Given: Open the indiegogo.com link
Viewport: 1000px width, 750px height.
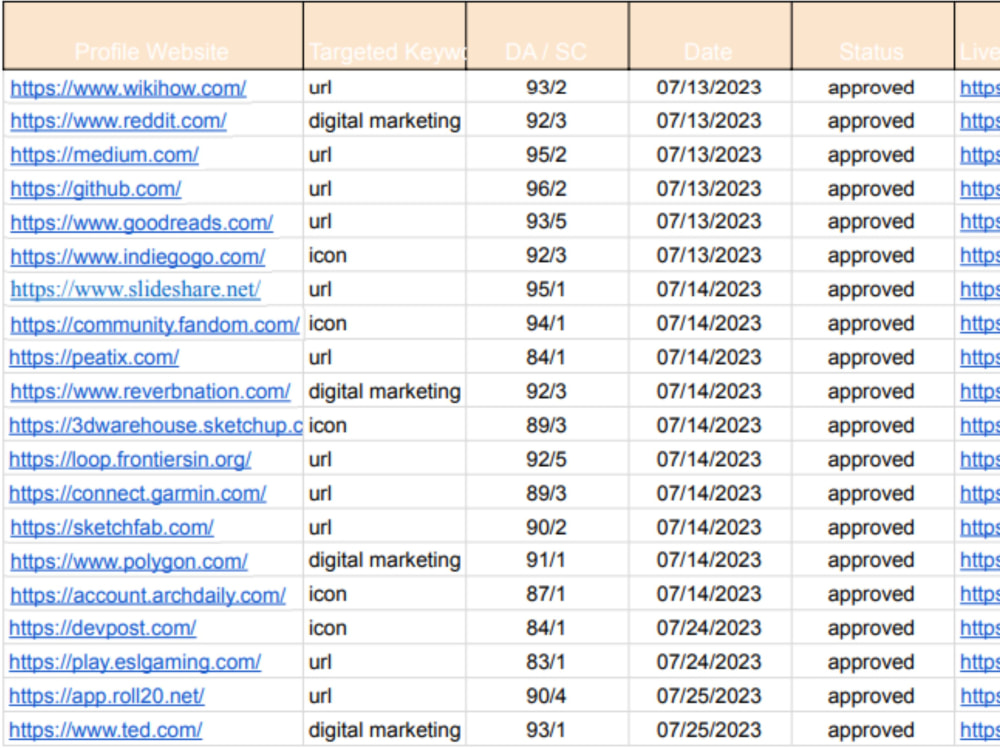Looking at the screenshot, I should pyautogui.click(x=138, y=256).
